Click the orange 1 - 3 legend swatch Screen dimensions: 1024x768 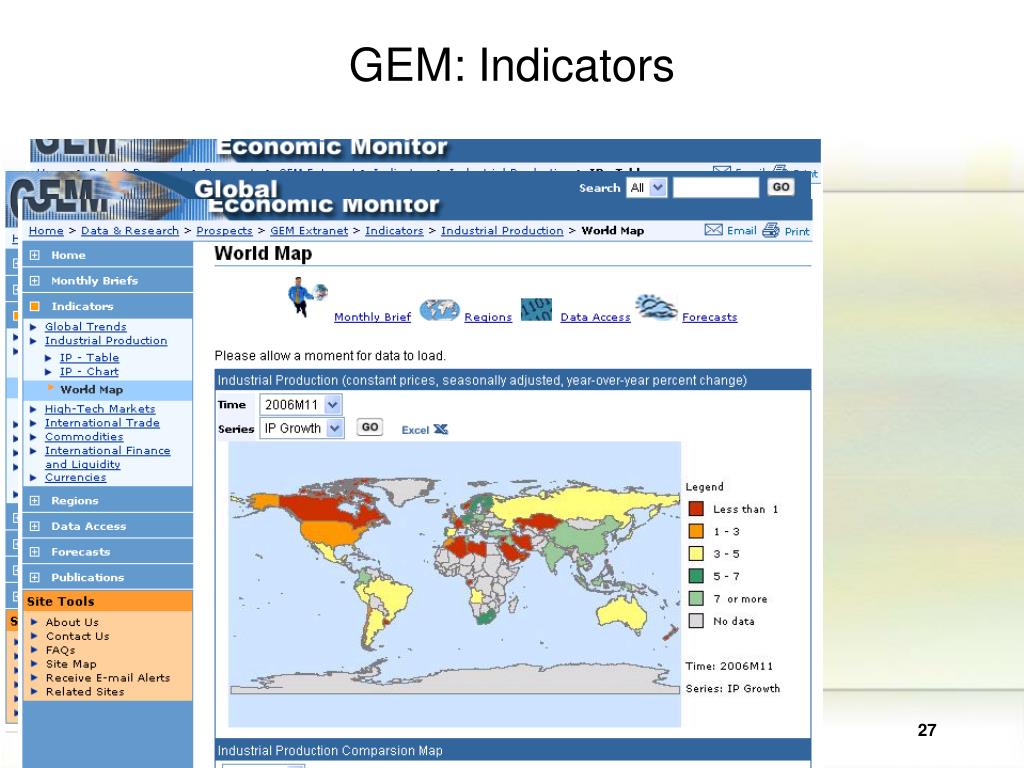point(696,531)
